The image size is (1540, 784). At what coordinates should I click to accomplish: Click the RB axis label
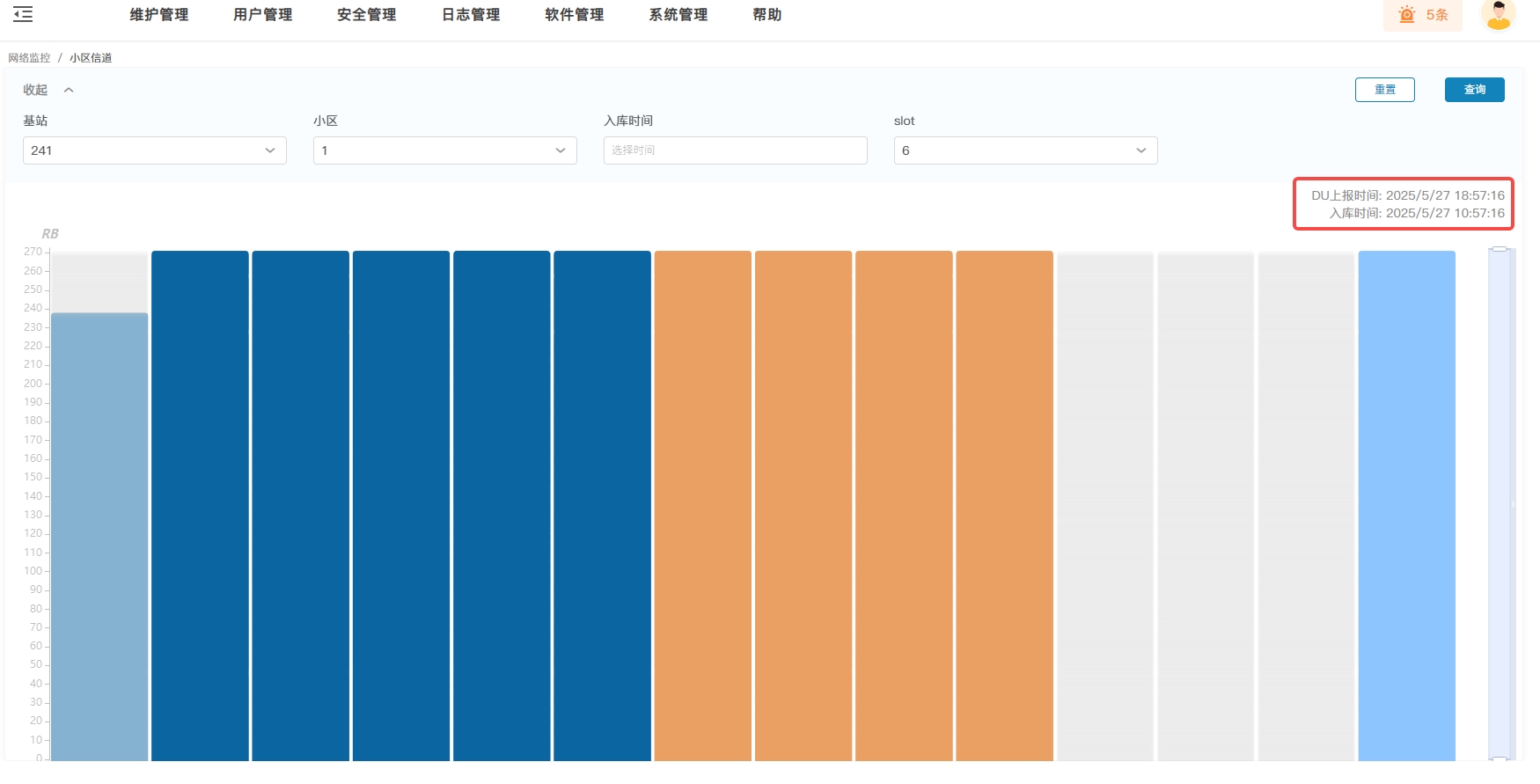tap(50, 234)
